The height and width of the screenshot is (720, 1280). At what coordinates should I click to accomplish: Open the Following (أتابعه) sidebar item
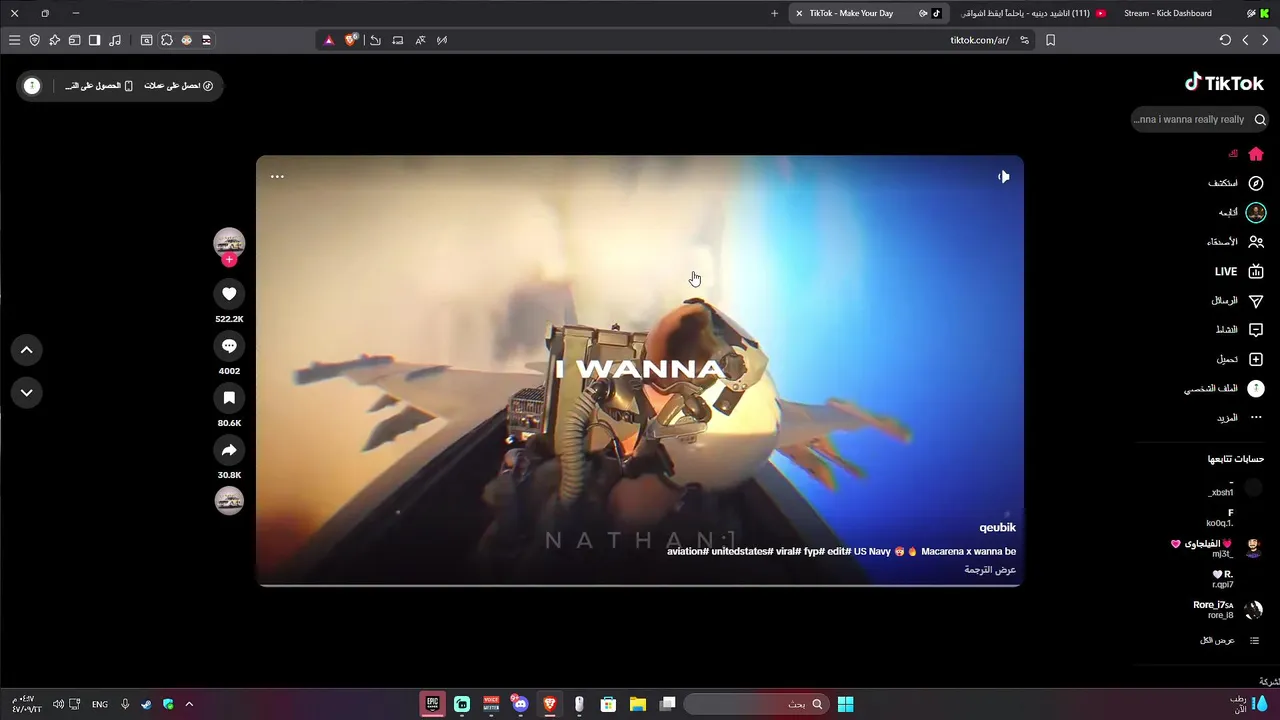tap(1241, 212)
